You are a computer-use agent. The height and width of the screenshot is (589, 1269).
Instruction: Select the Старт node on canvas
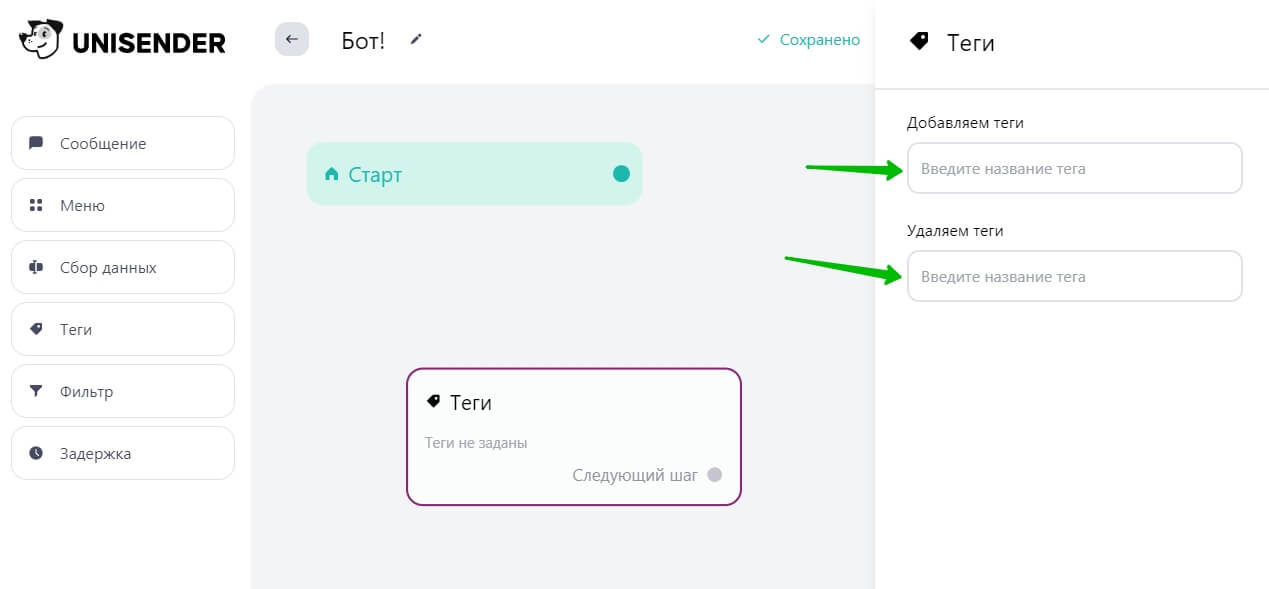tap(474, 174)
